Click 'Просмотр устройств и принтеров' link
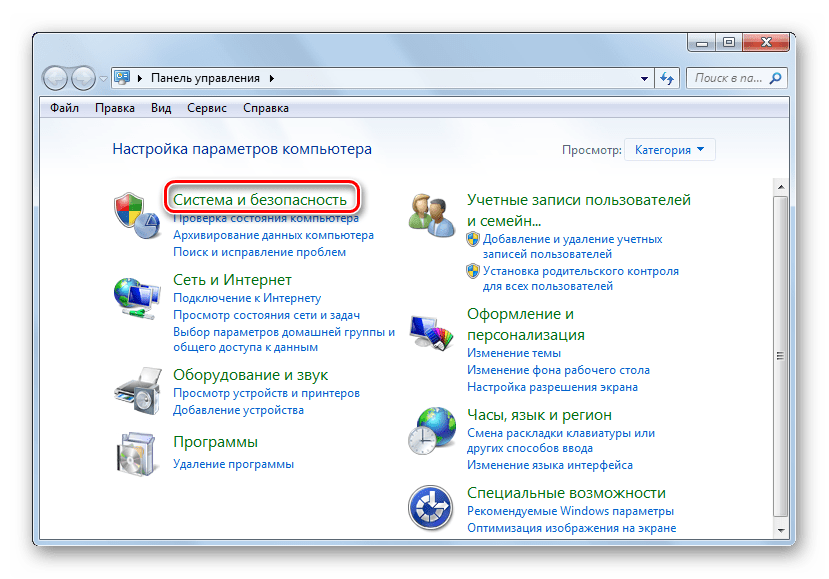The height and width of the screenshot is (579, 829). click(266, 393)
